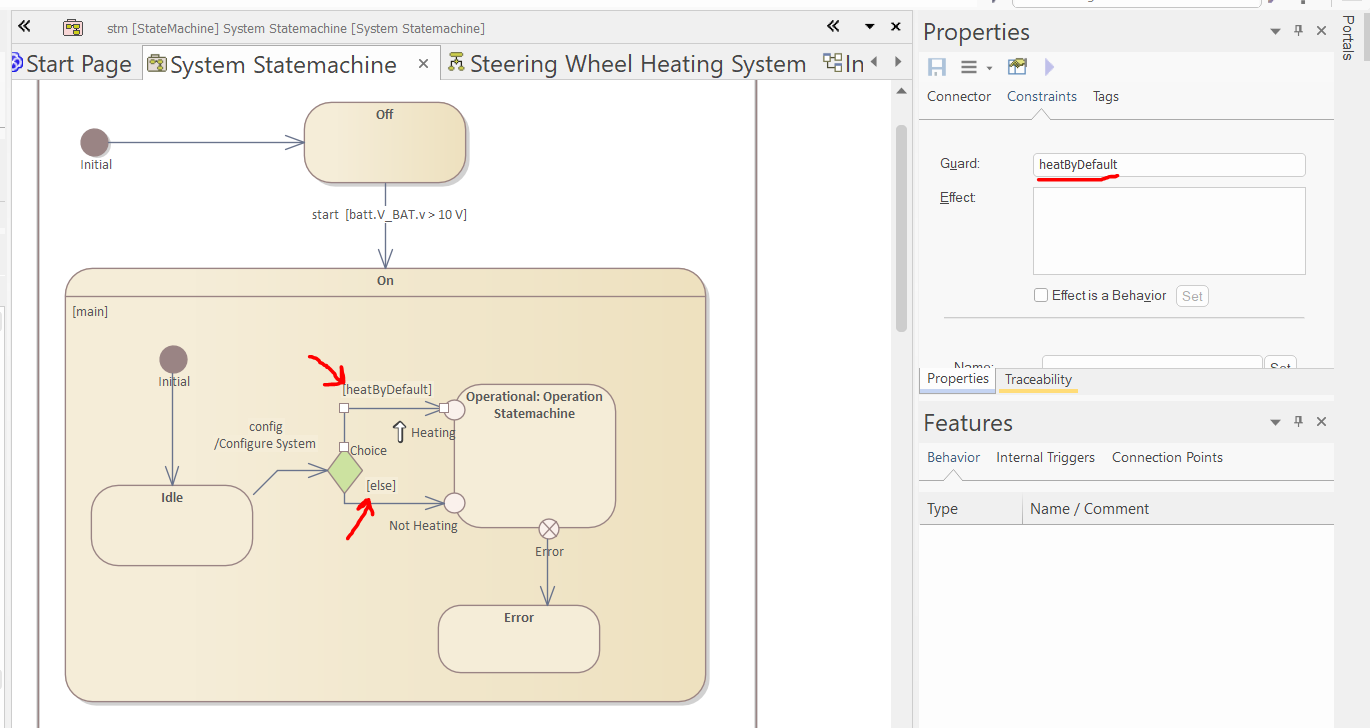This screenshot has height=728, width=1370.
Task: Pin the Features panel
Action: coord(1299,422)
